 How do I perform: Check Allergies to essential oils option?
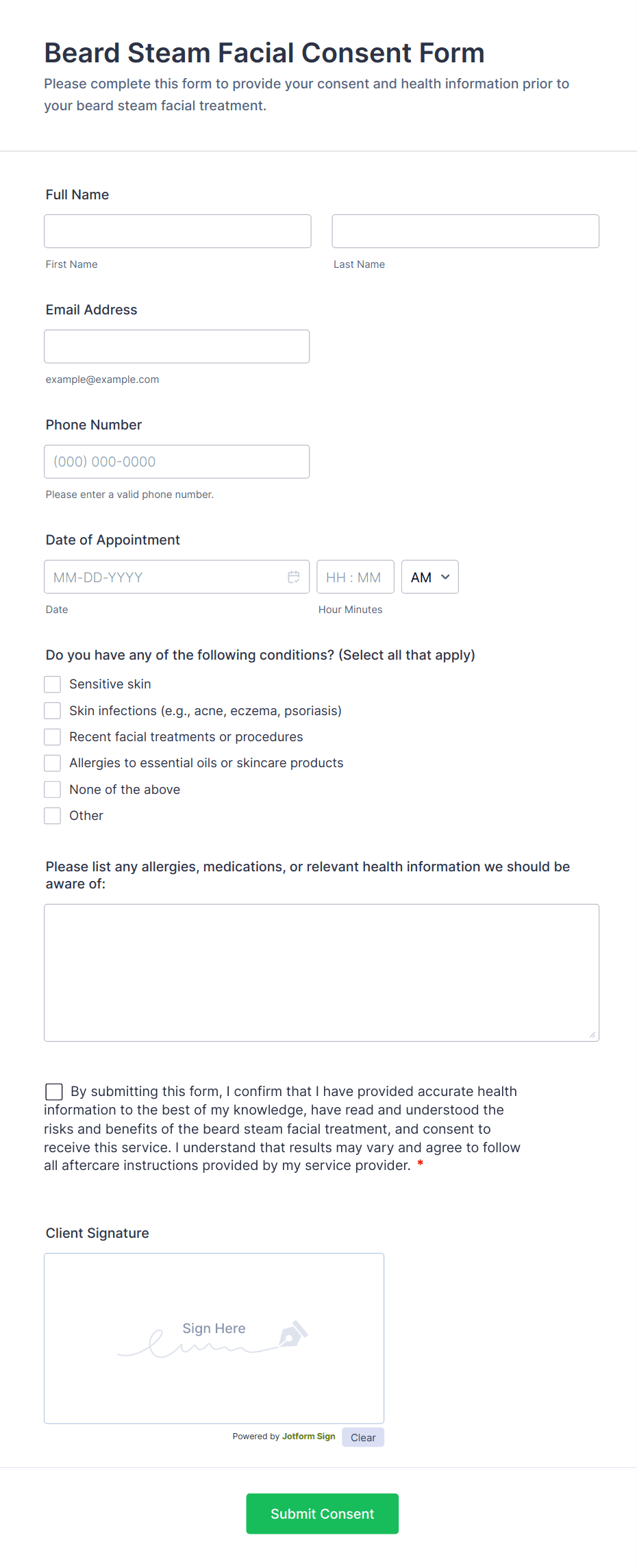pyautogui.click(x=53, y=763)
